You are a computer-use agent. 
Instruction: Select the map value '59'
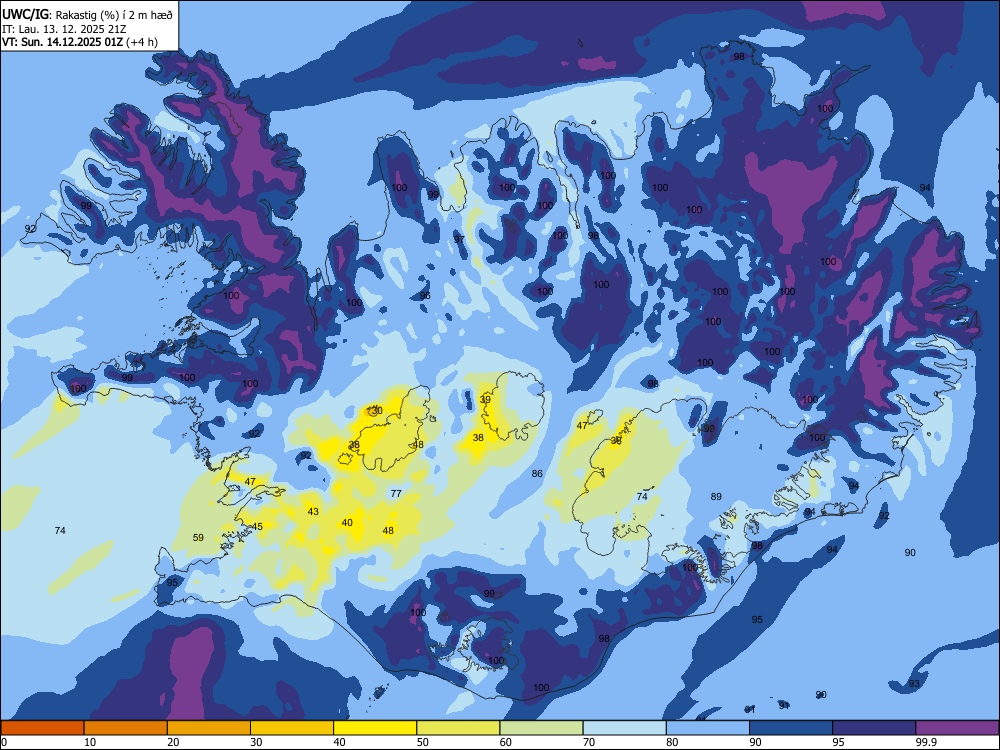(198, 538)
